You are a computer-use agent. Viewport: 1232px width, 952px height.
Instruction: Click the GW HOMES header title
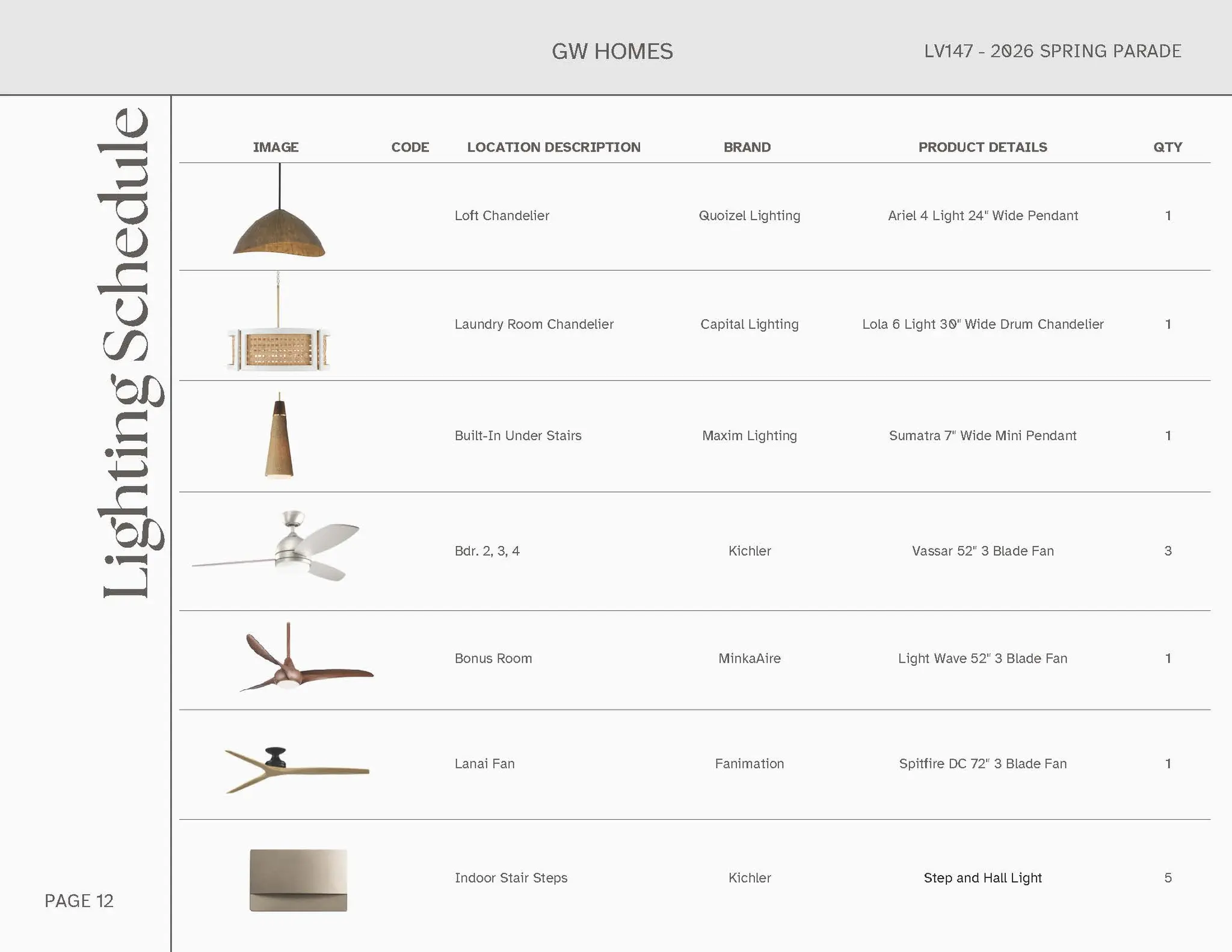pos(612,52)
